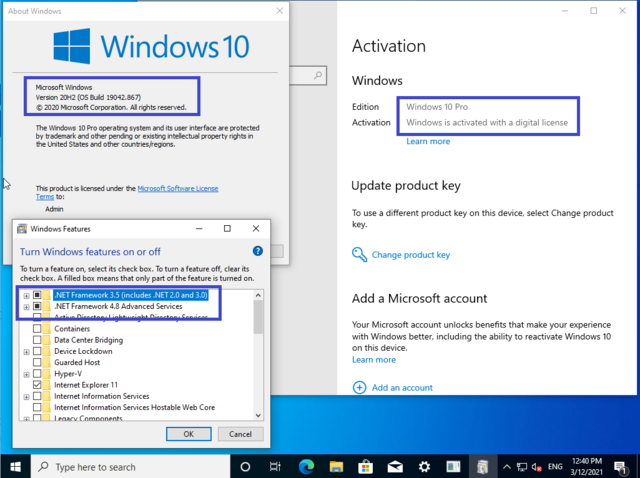Open network status tray icon
Image resolution: width=640 pixels, height=478 pixels.
(522, 467)
